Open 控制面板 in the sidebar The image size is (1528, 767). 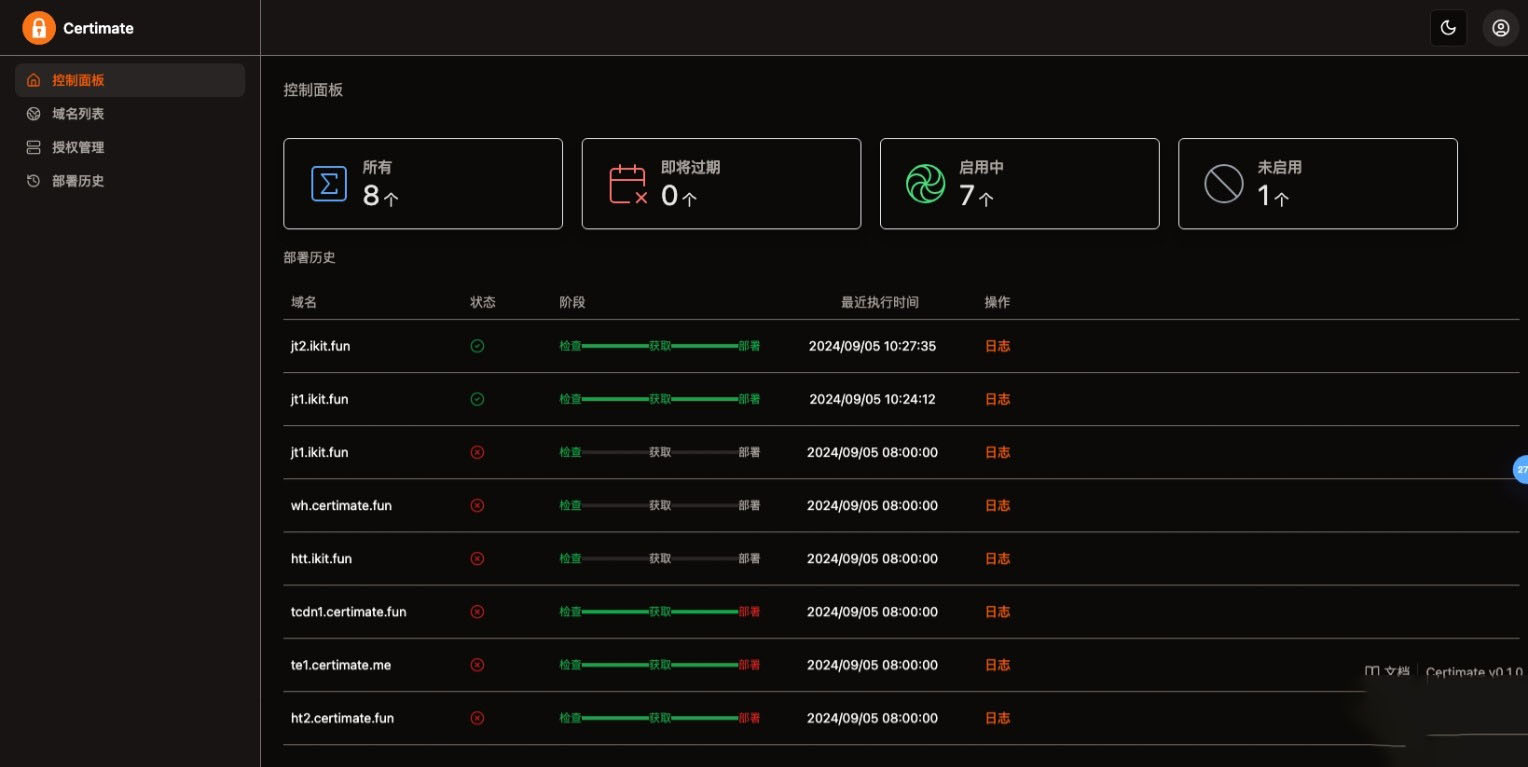pyautogui.click(x=78, y=80)
